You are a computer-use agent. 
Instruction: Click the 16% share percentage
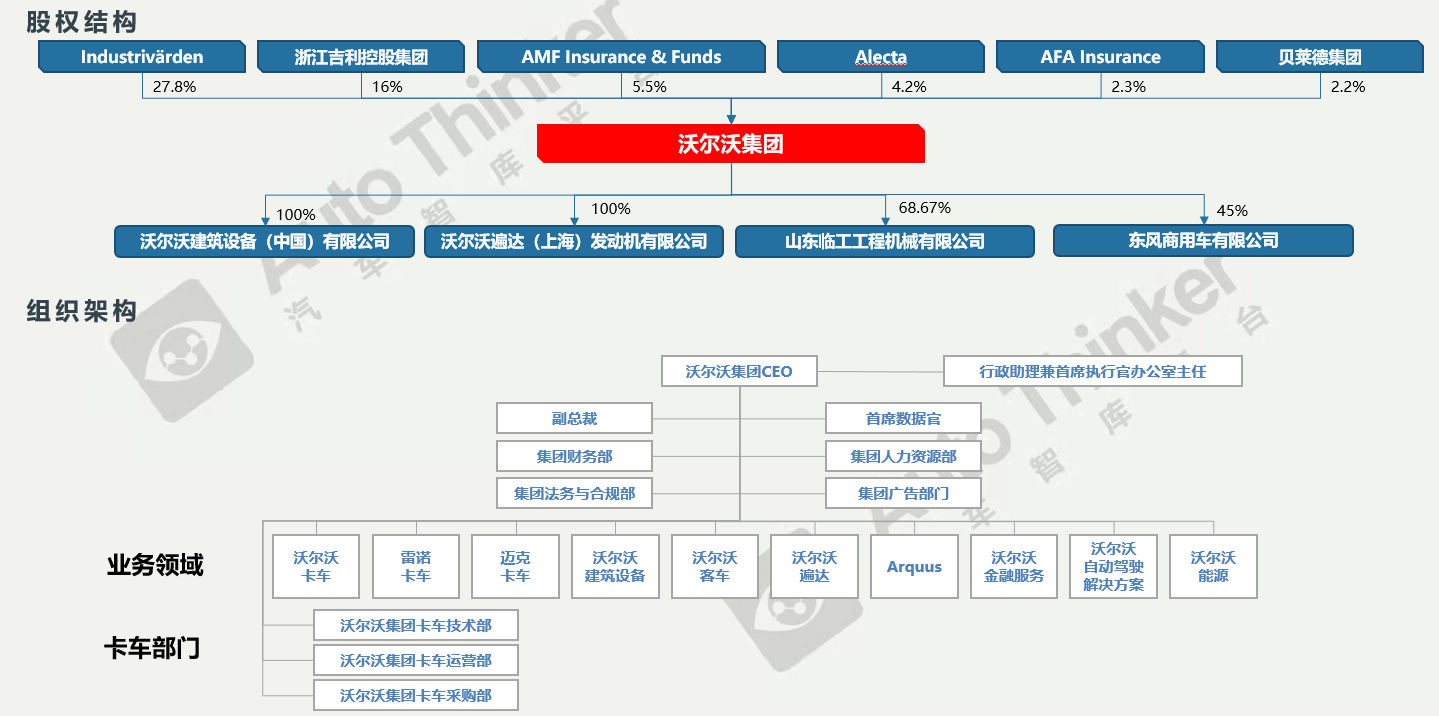(387, 87)
